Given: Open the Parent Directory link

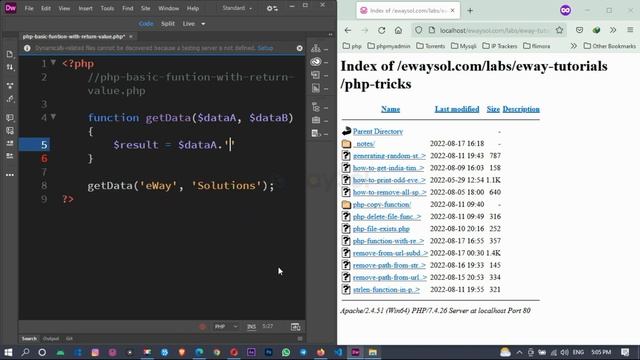Looking at the screenshot, I should click(x=378, y=131).
